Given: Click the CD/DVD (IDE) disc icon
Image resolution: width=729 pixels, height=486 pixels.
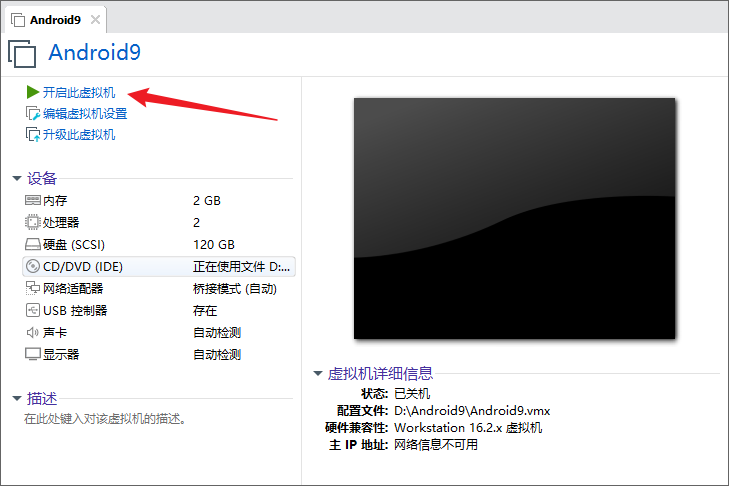Looking at the screenshot, I should pyautogui.click(x=33, y=266).
